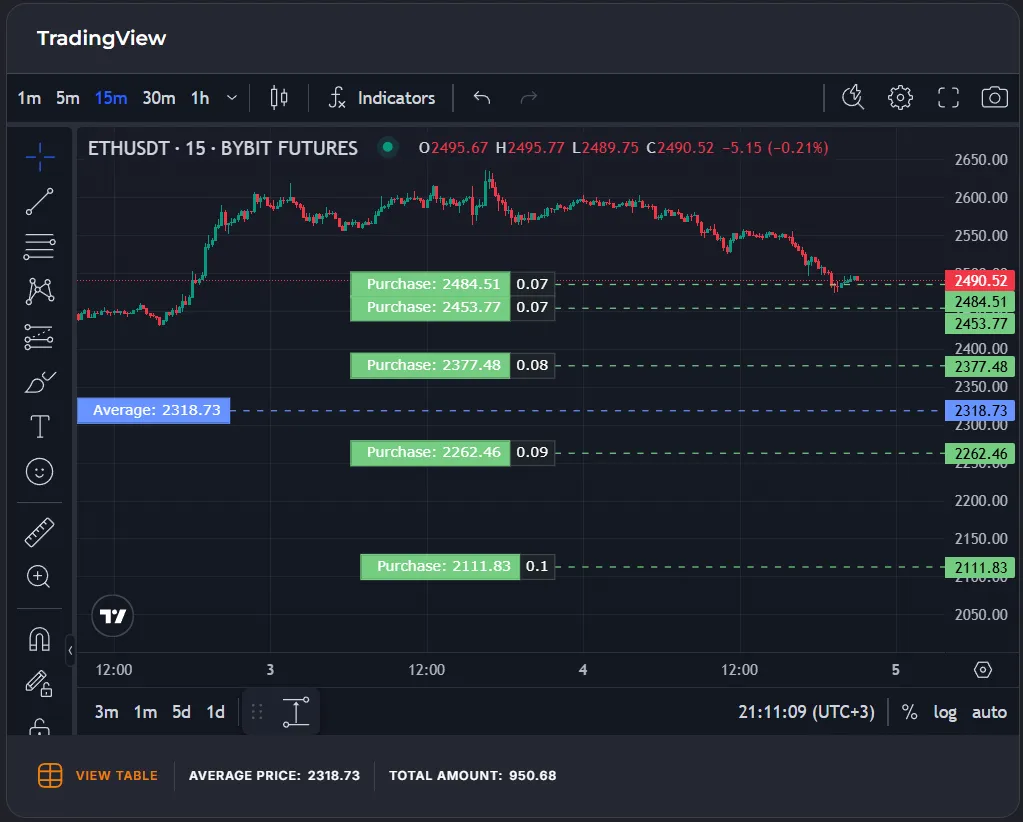Open the Fibonacci retracement tool

(40, 246)
